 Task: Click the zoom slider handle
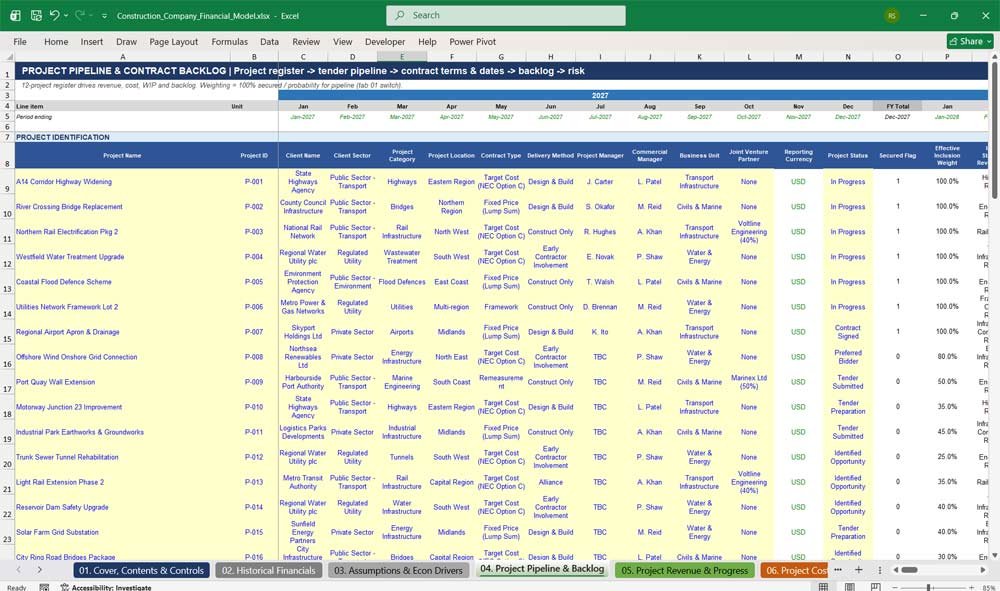929,587
